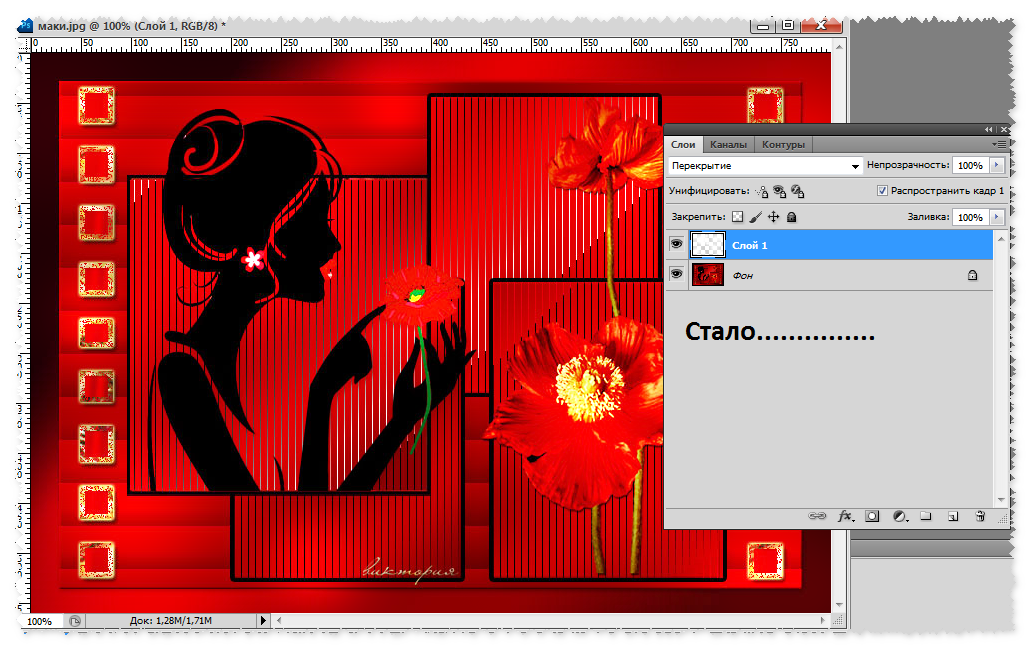Create a new layer with page icon
1032x651 pixels.
click(x=952, y=516)
